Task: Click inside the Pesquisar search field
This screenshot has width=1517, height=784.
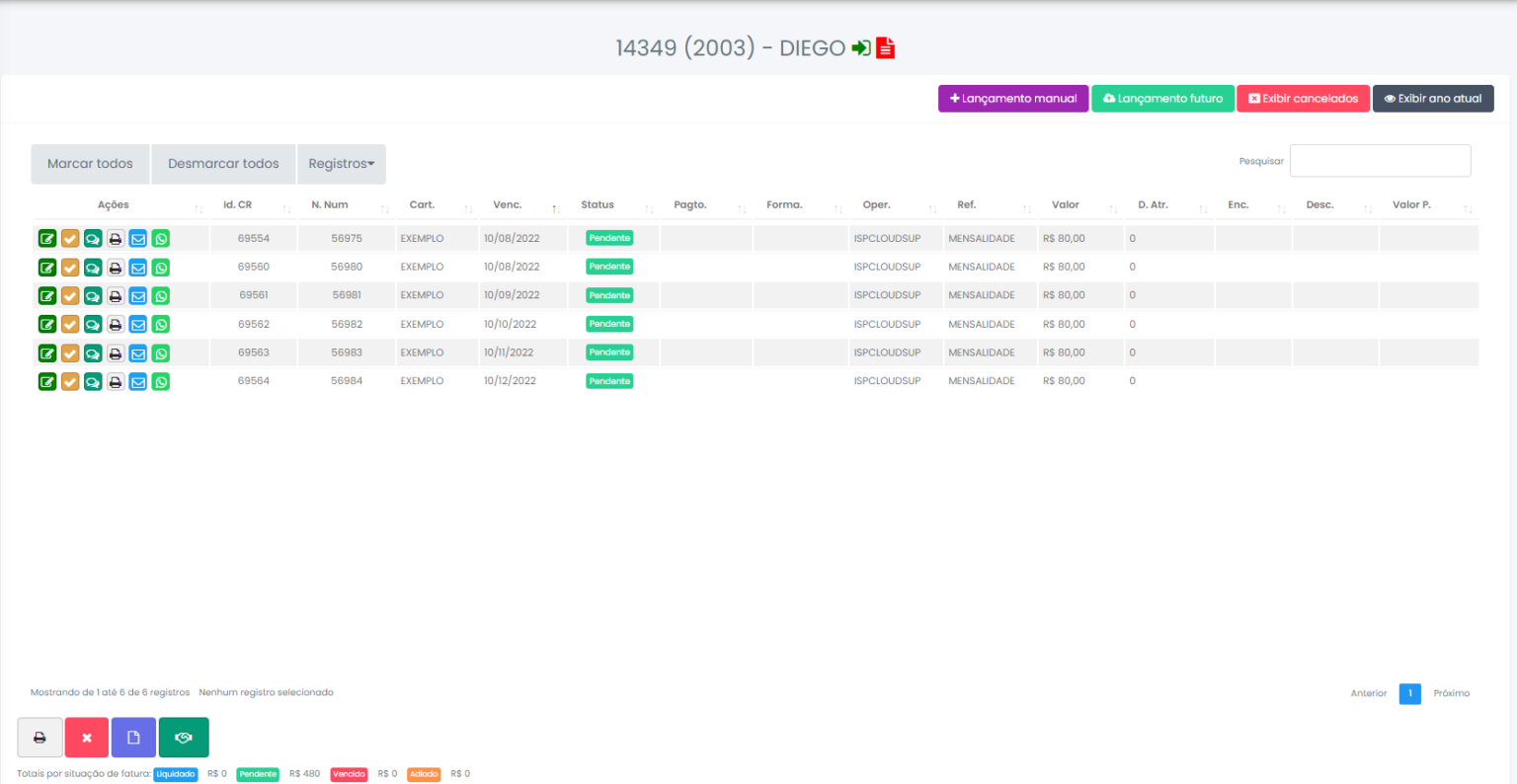Action: click(x=1379, y=160)
